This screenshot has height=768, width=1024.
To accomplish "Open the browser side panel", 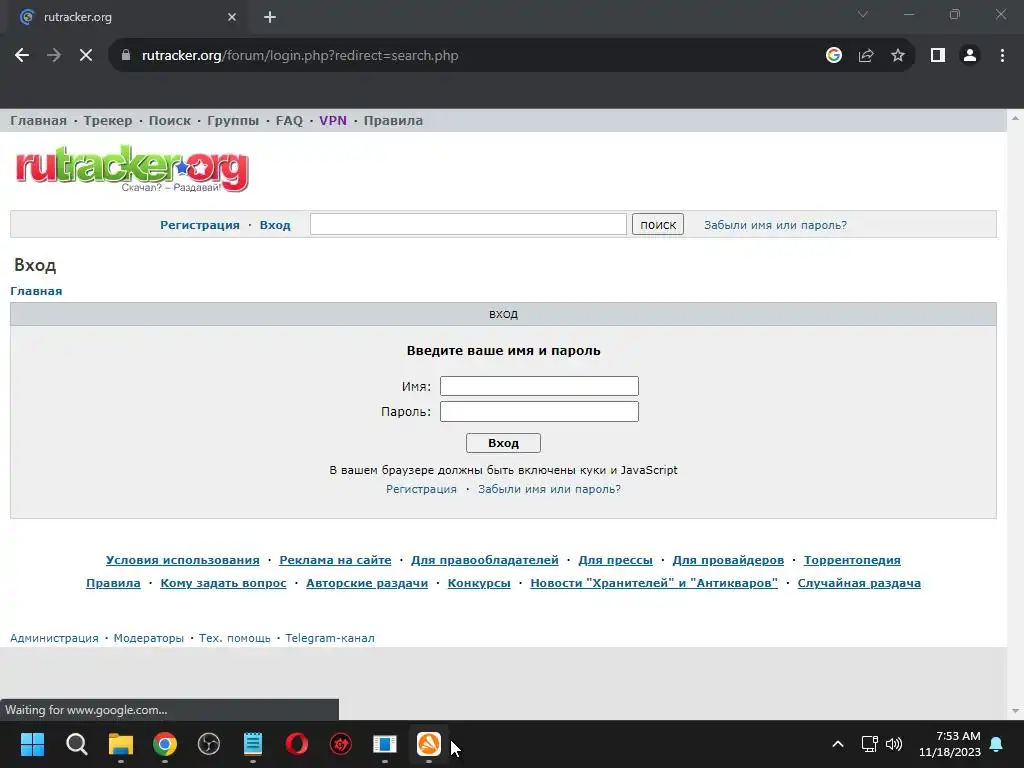I will click(938, 56).
